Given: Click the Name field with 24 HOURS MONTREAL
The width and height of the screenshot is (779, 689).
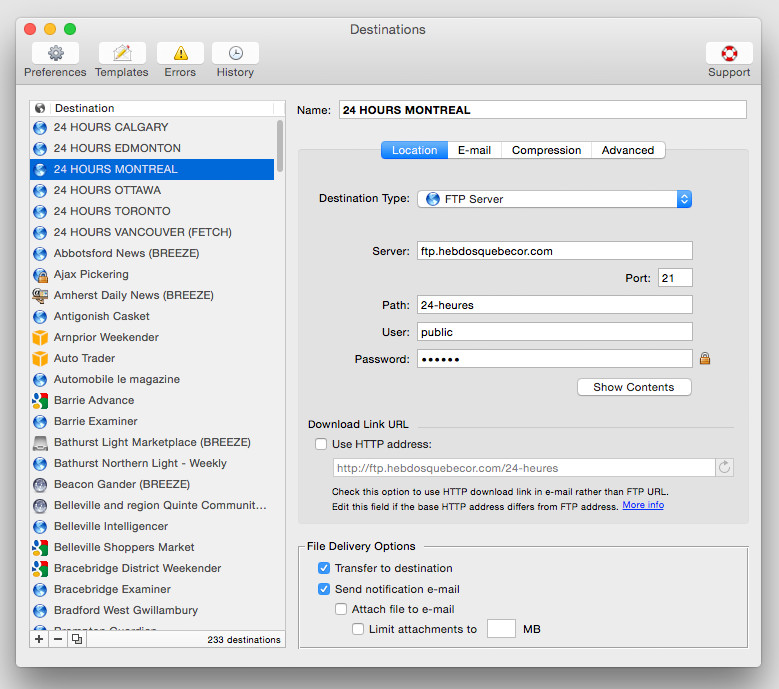Looking at the screenshot, I should 543,110.
